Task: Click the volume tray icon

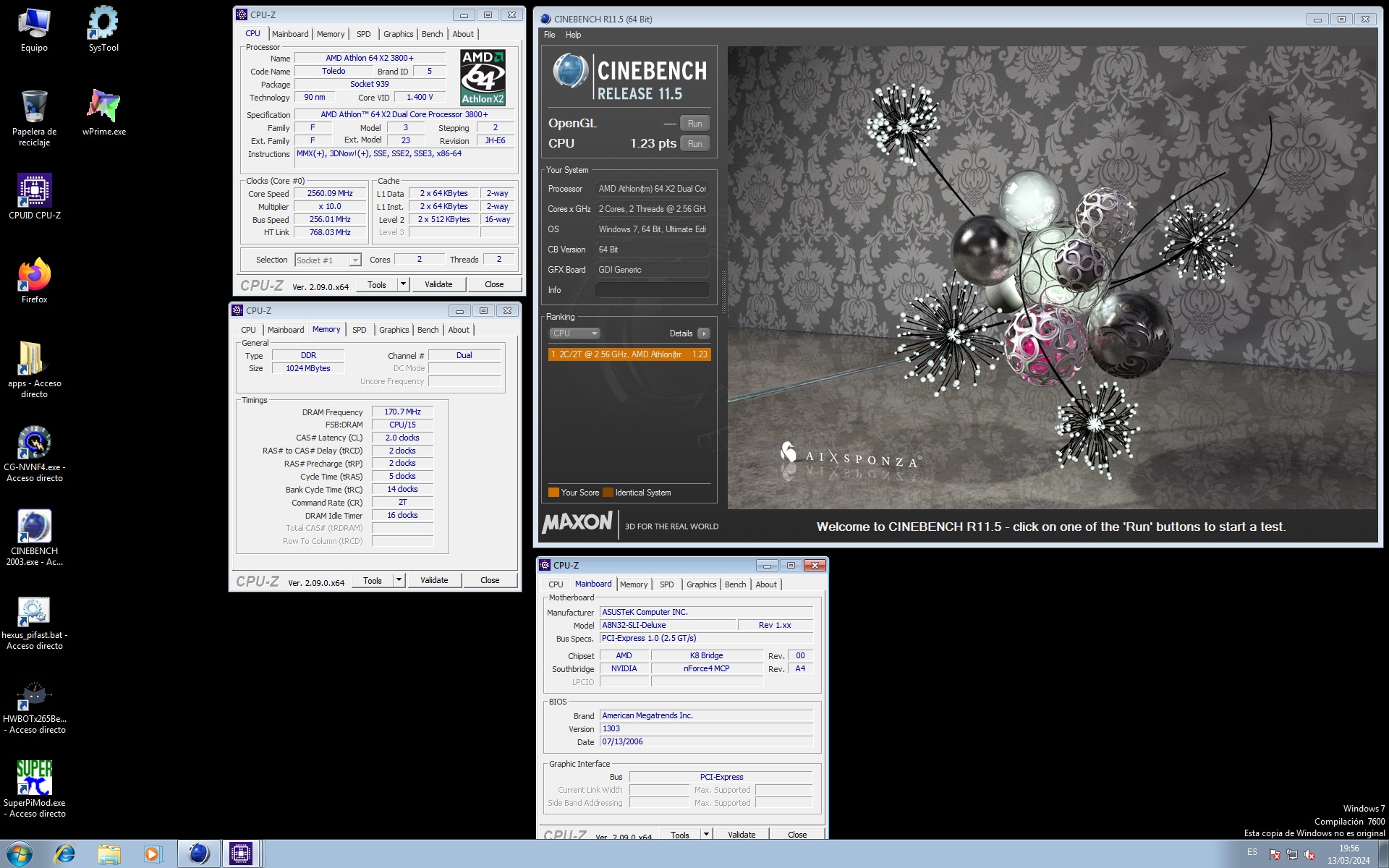Action: pyautogui.click(x=1309, y=854)
